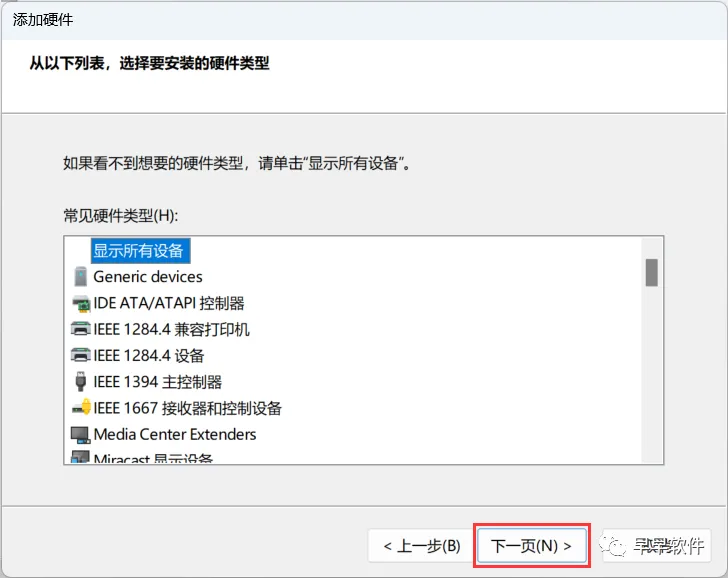Continue with the 下一页(N) button
The width and height of the screenshot is (728, 578).
tap(532, 546)
